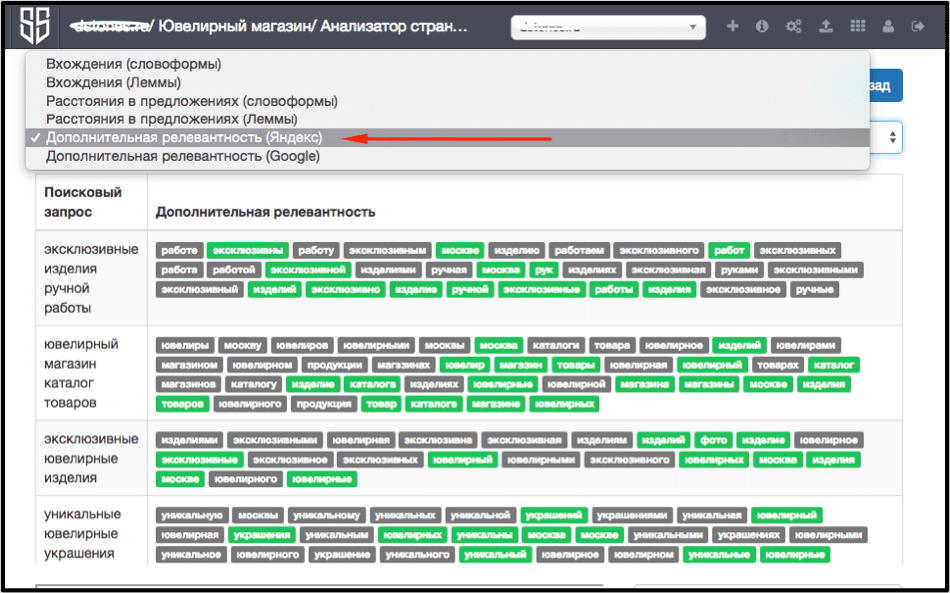Select "Дополнительная релевантность (Google)" option

pyautogui.click(x=182, y=156)
